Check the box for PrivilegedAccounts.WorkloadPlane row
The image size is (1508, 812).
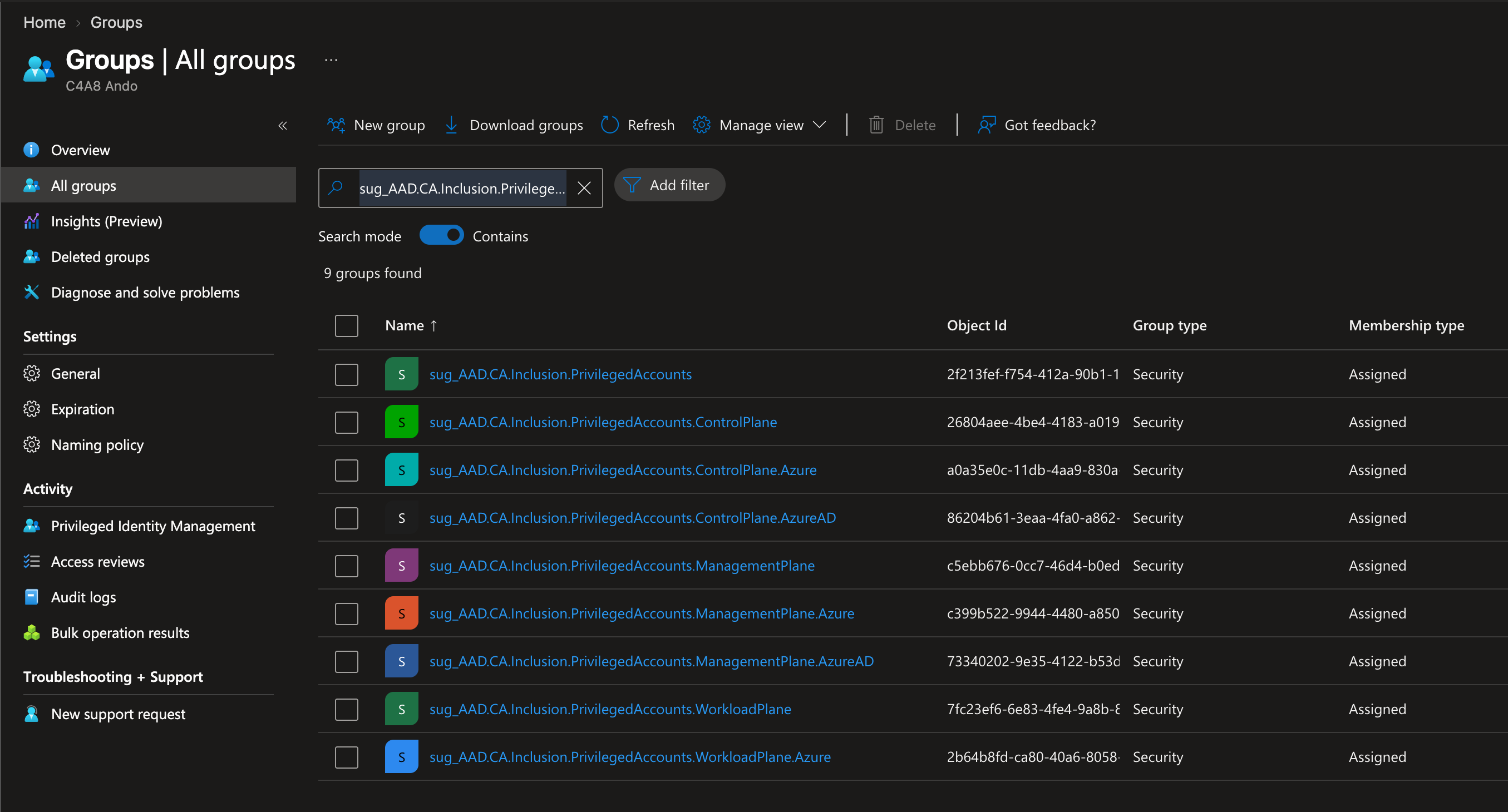click(347, 709)
